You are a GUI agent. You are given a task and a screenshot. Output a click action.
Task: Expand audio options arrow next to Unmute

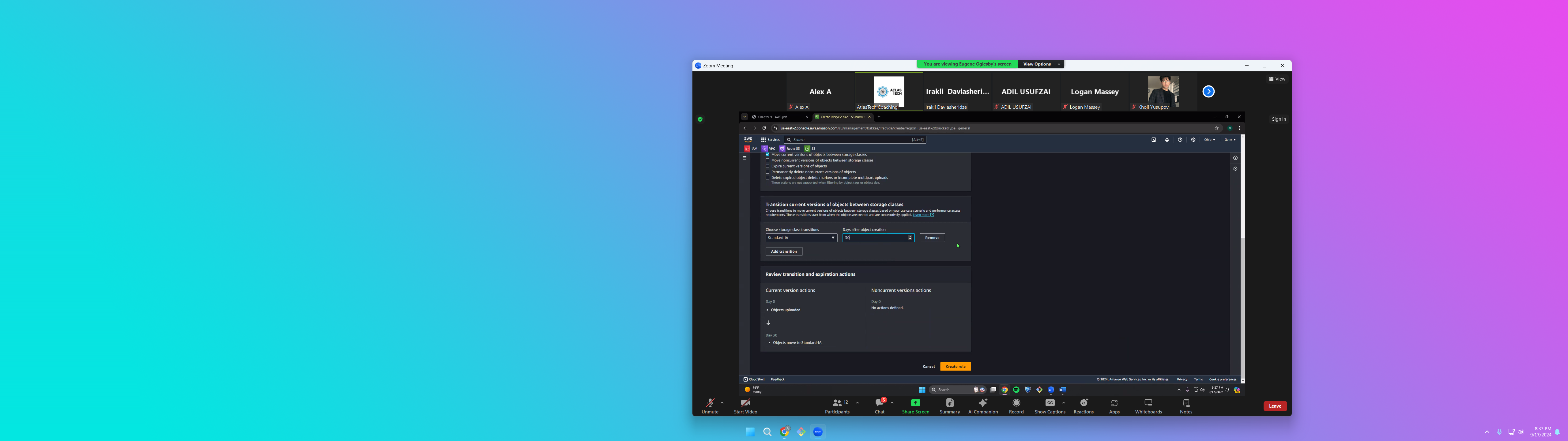(x=722, y=403)
